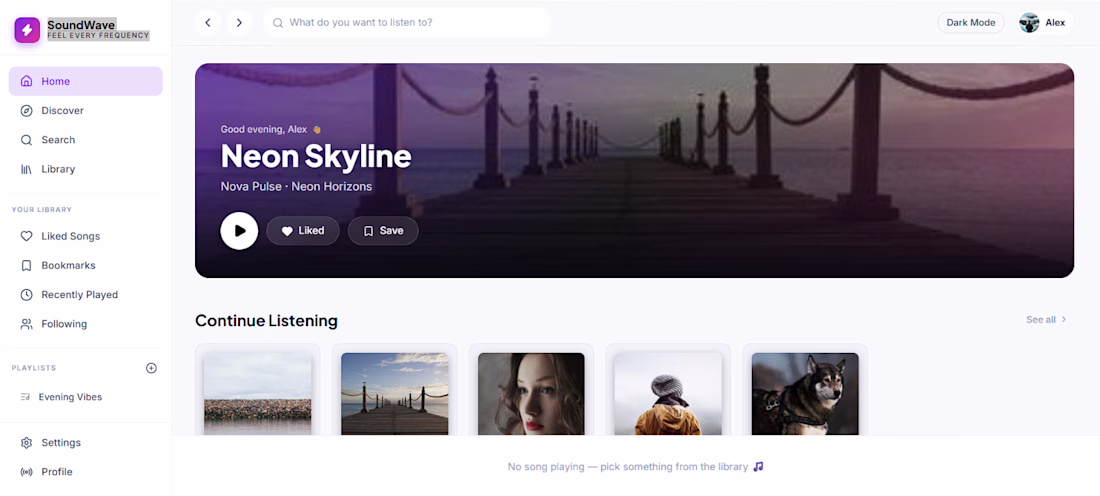This screenshot has width=1100, height=496.
Task: Click the Home house icon in sidebar
Action: click(27, 81)
